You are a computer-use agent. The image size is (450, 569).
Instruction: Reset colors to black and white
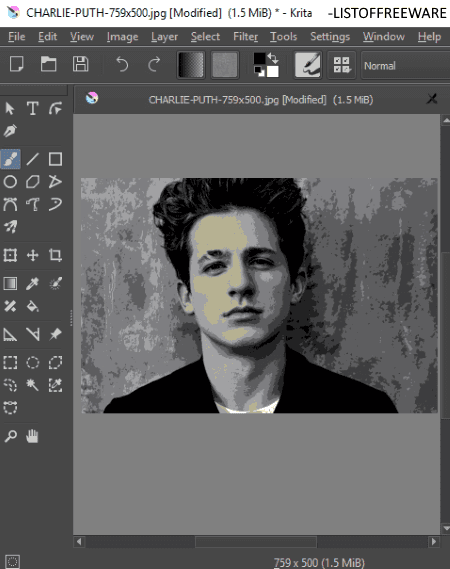[x=259, y=71]
